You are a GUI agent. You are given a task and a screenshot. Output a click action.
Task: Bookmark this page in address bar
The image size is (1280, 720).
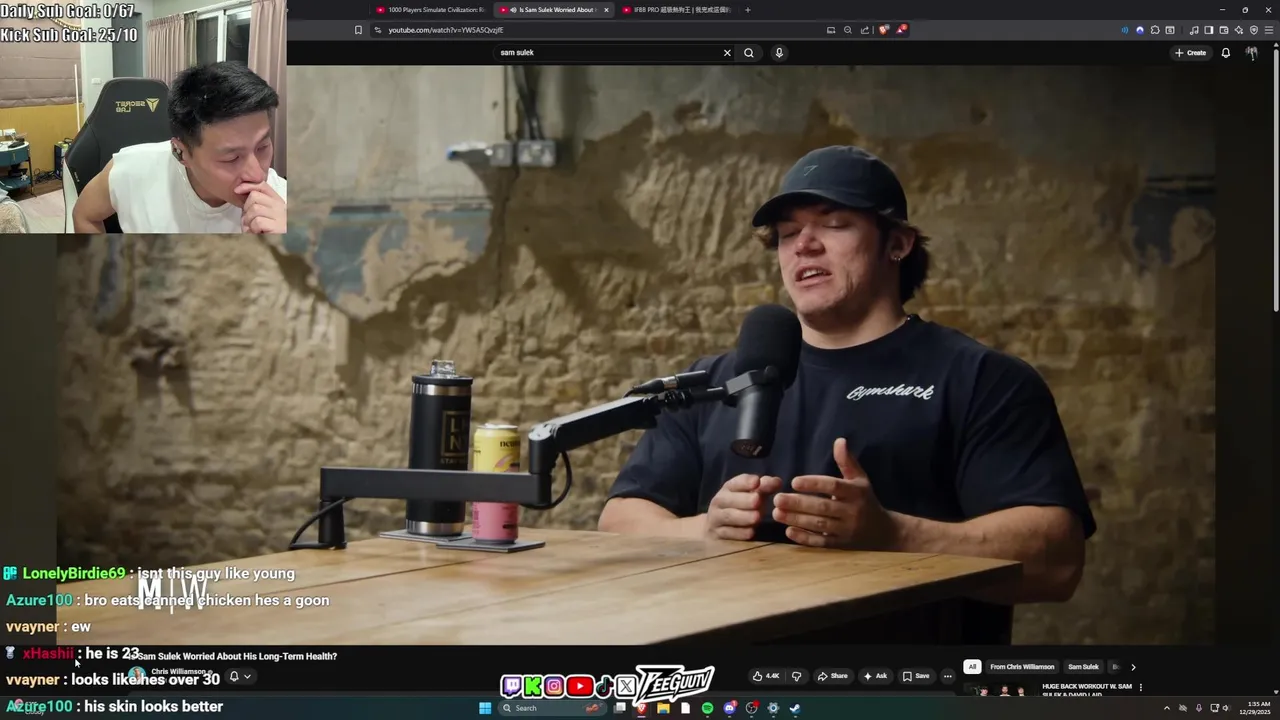[358, 30]
